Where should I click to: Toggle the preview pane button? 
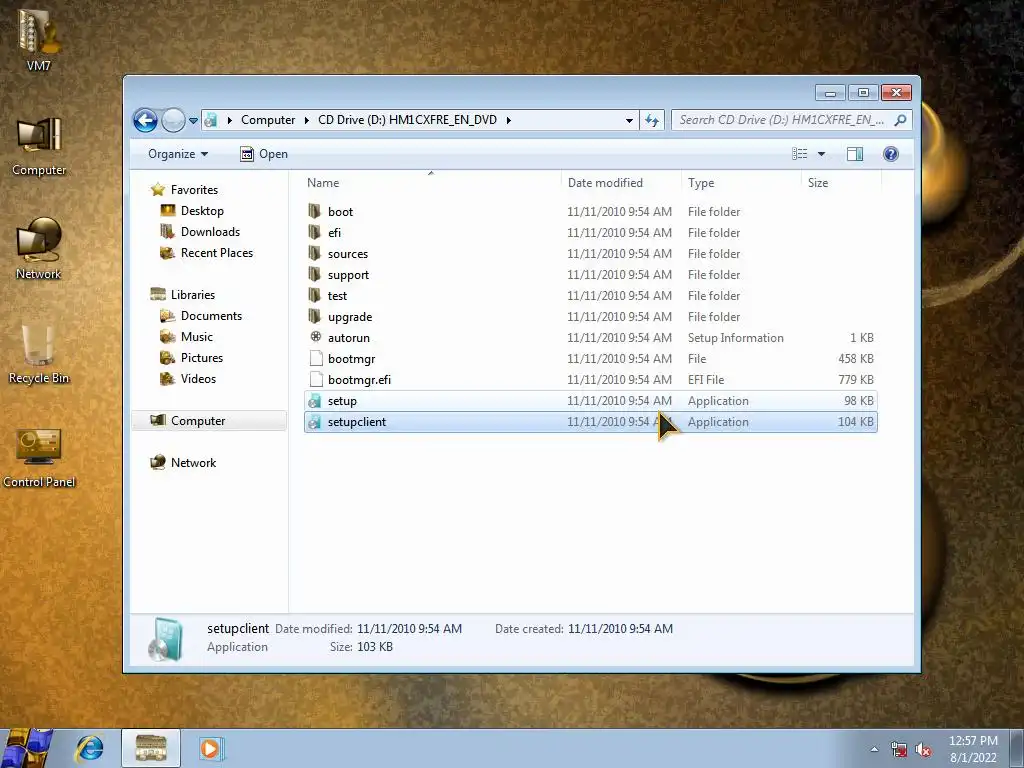click(x=854, y=154)
